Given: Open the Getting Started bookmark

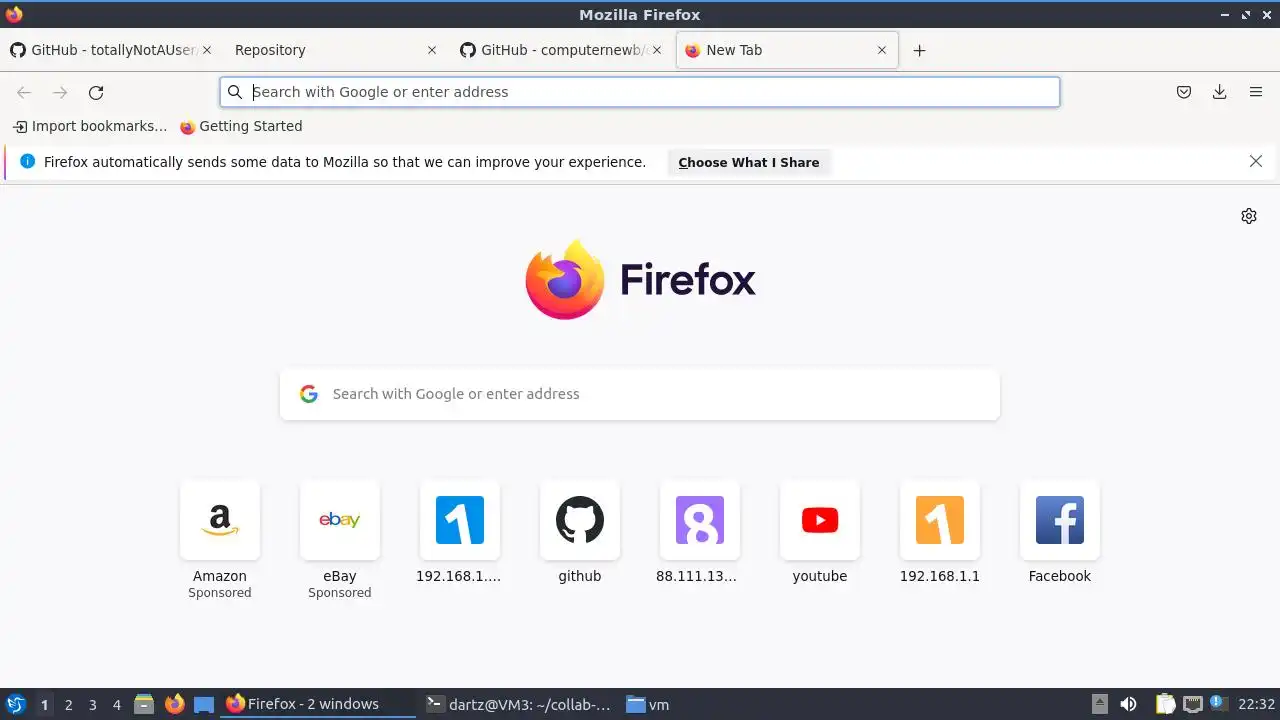Looking at the screenshot, I should pyautogui.click(x=241, y=126).
